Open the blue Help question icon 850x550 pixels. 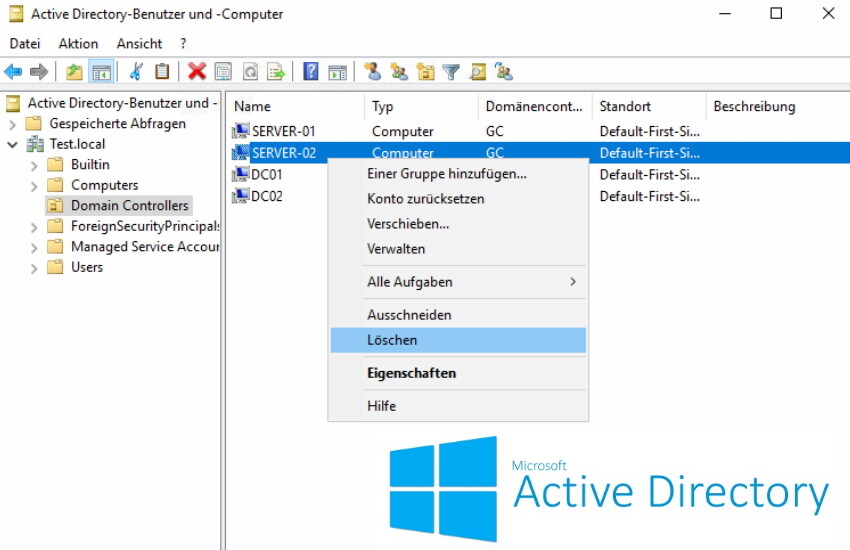[x=311, y=72]
